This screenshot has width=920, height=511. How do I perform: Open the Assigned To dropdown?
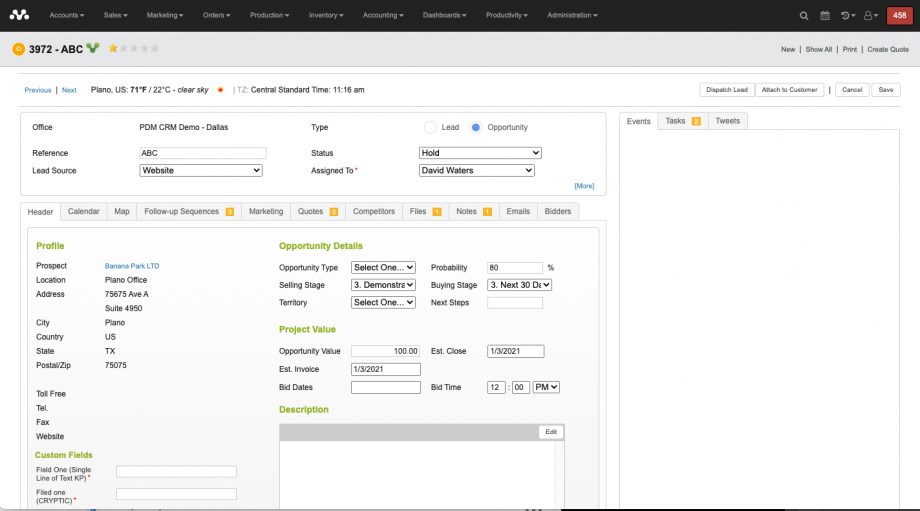pos(477,171)
